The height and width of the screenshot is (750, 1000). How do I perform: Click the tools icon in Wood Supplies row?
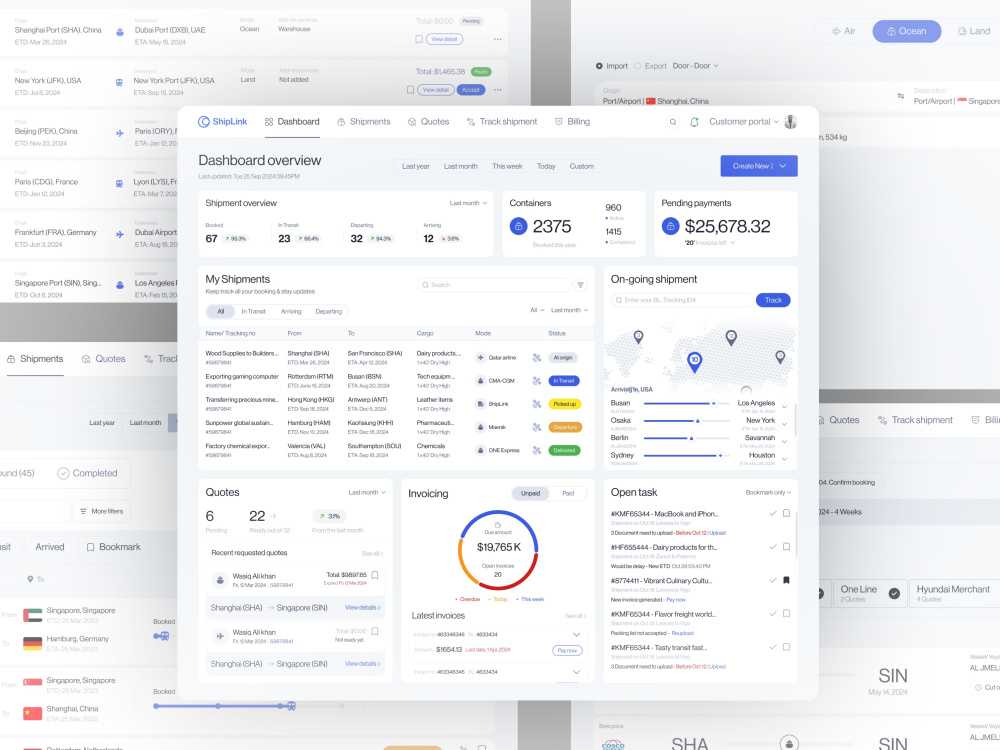tap(536, 358)
